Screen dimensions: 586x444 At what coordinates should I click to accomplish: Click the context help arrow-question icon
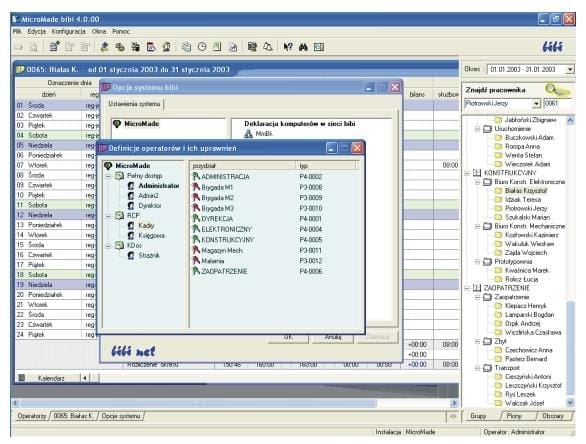[x=288, y=47]
